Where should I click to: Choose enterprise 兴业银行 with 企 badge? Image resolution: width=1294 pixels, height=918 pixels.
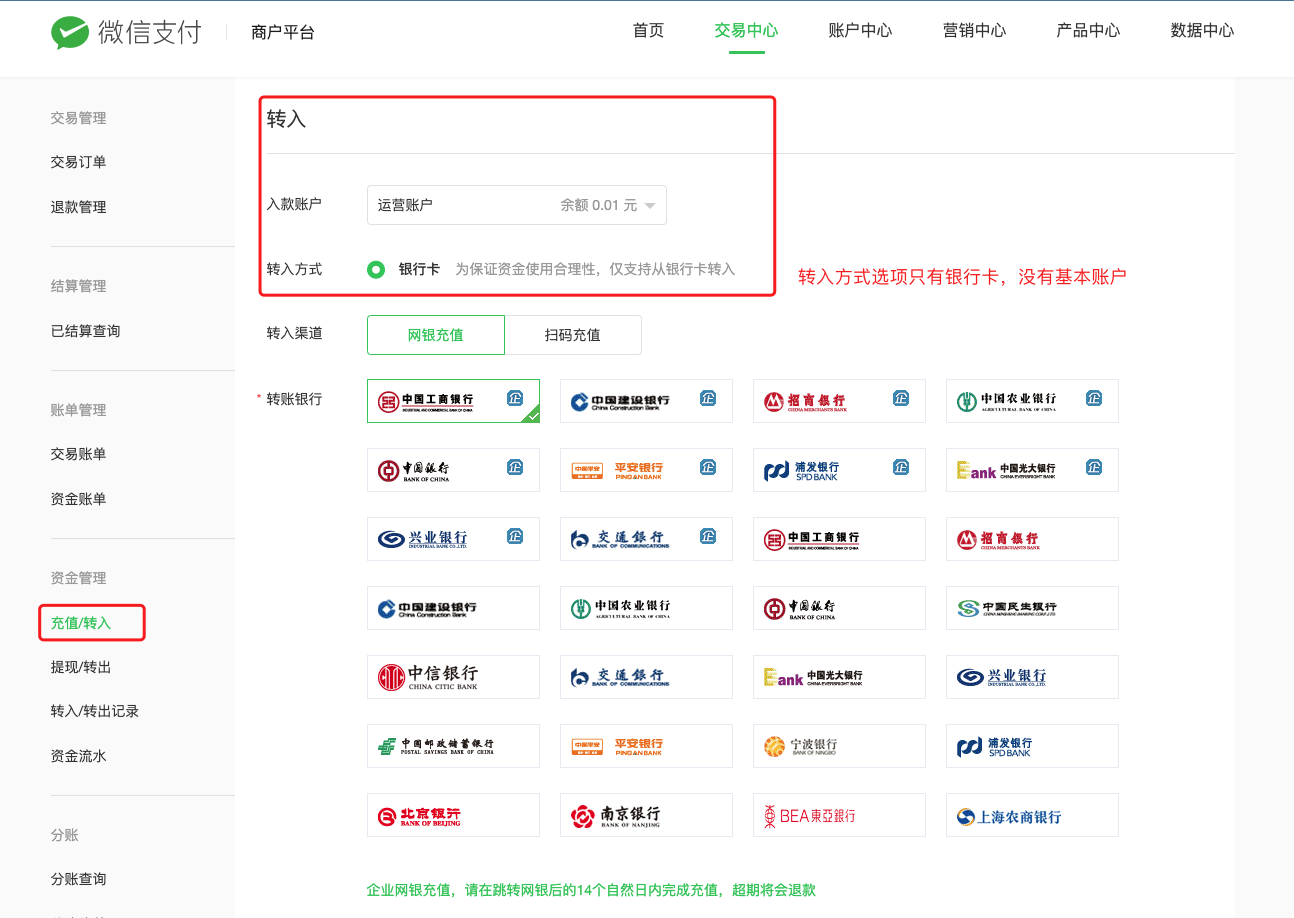point(453,539)
